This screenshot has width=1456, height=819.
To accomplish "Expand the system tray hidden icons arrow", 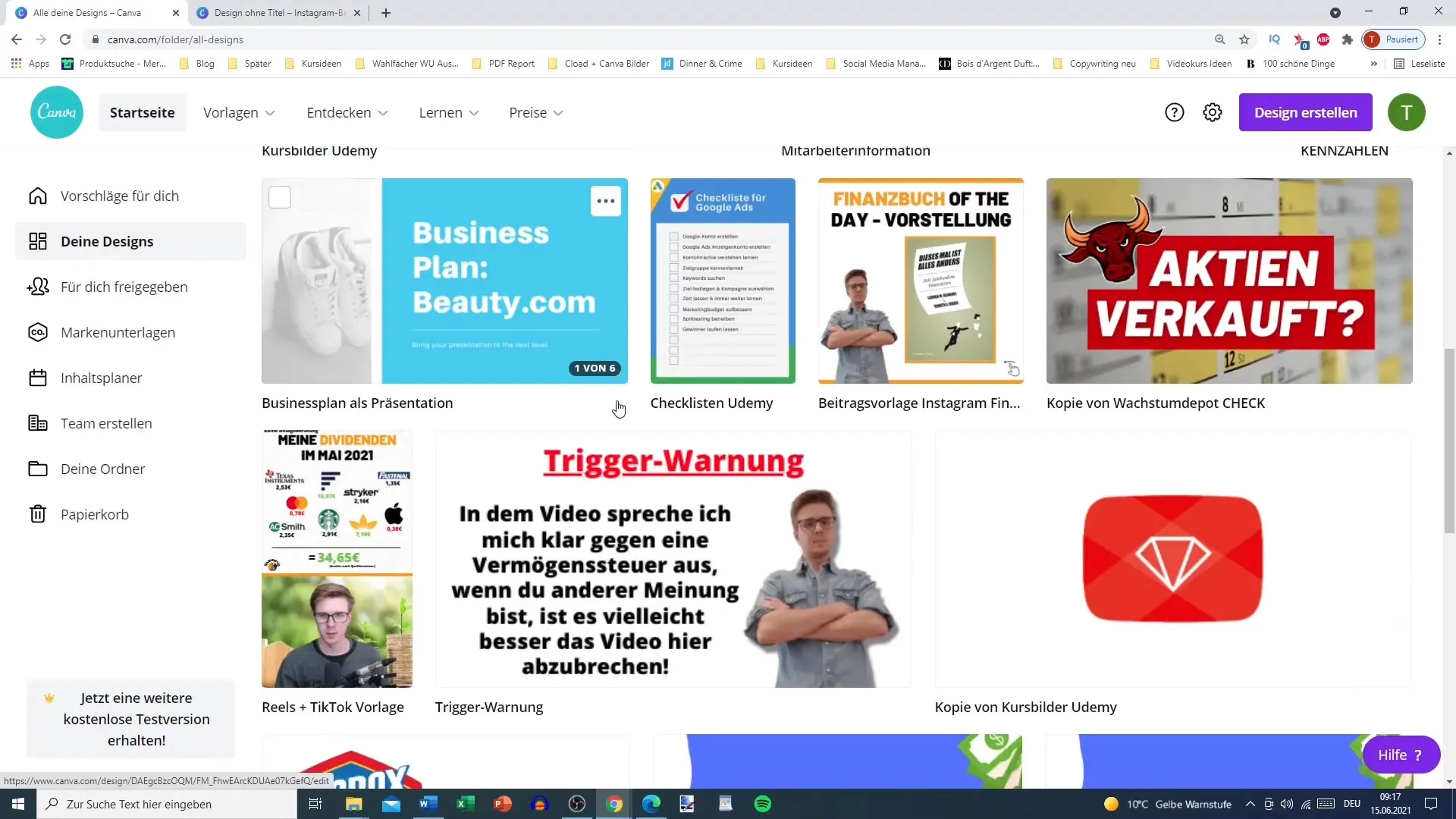I will pyautogui.click(x=1250, y=804).
